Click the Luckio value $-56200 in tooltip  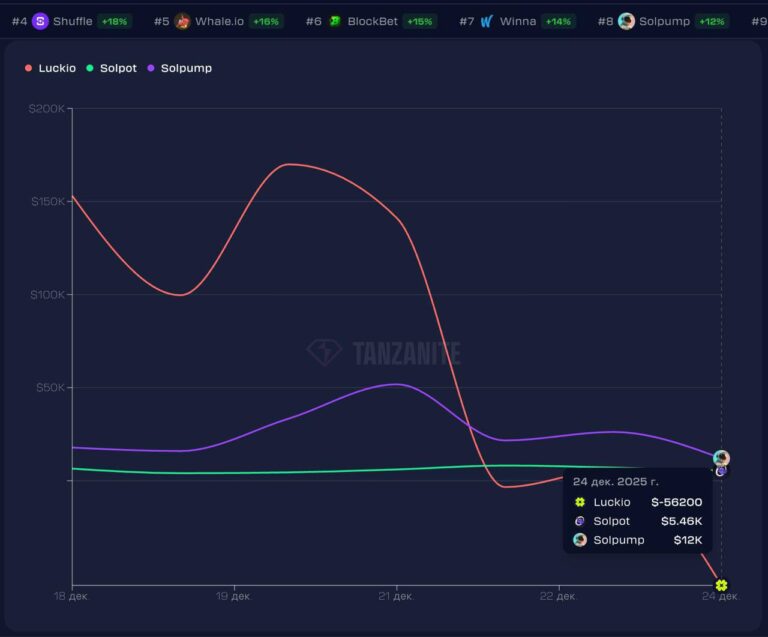coord(676,502)
